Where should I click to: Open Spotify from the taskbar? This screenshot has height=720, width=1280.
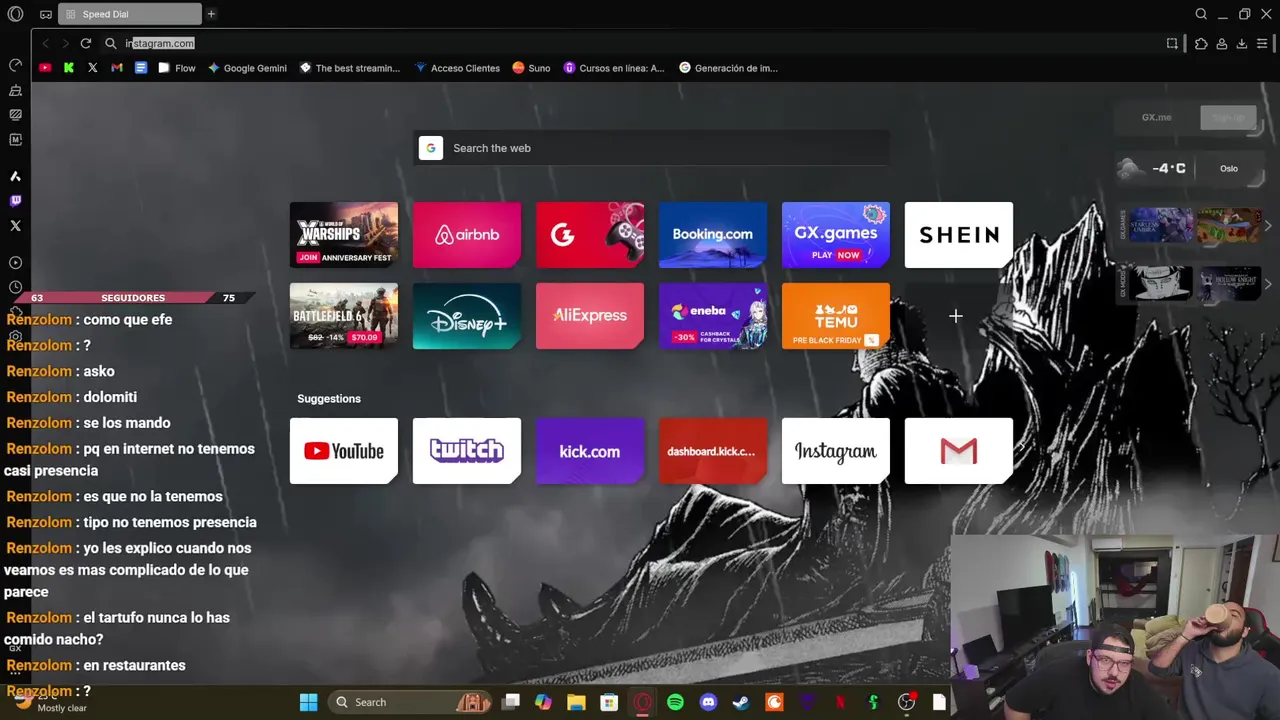pyautogui.click(x=675, y=702)
